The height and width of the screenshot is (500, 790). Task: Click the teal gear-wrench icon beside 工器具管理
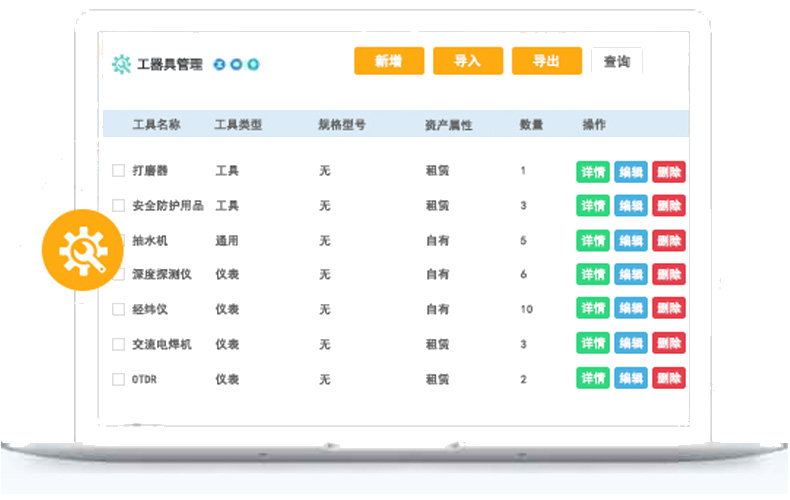[x=121, y=64]
